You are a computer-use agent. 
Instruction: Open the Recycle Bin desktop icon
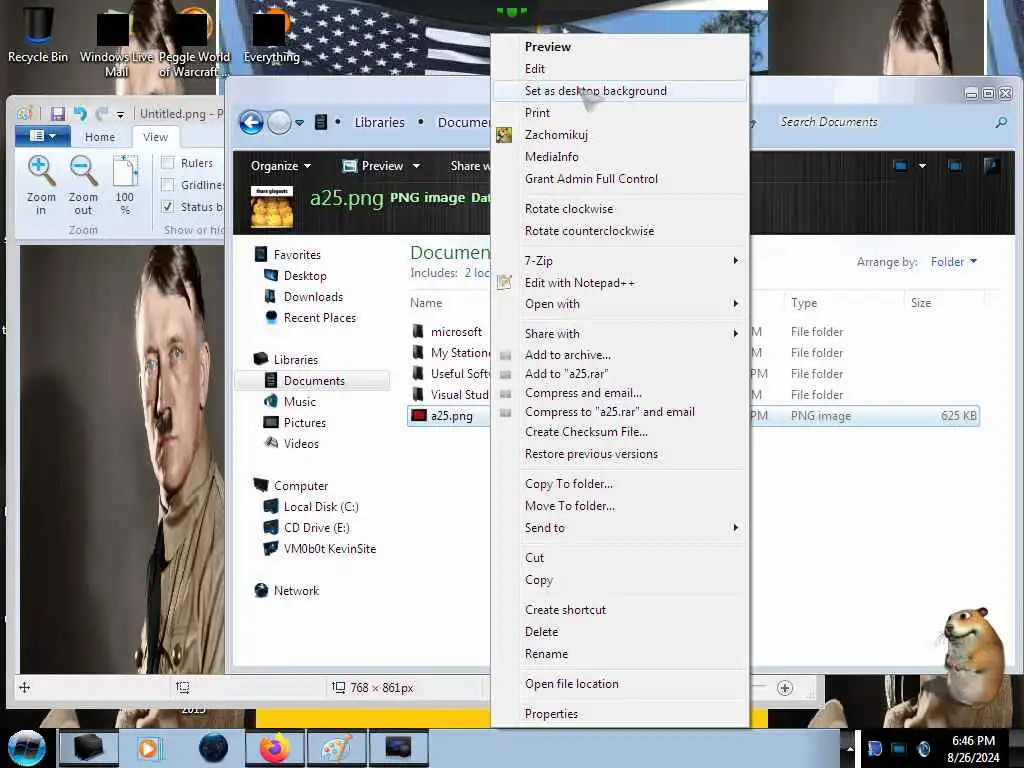(x=38, y=34)
